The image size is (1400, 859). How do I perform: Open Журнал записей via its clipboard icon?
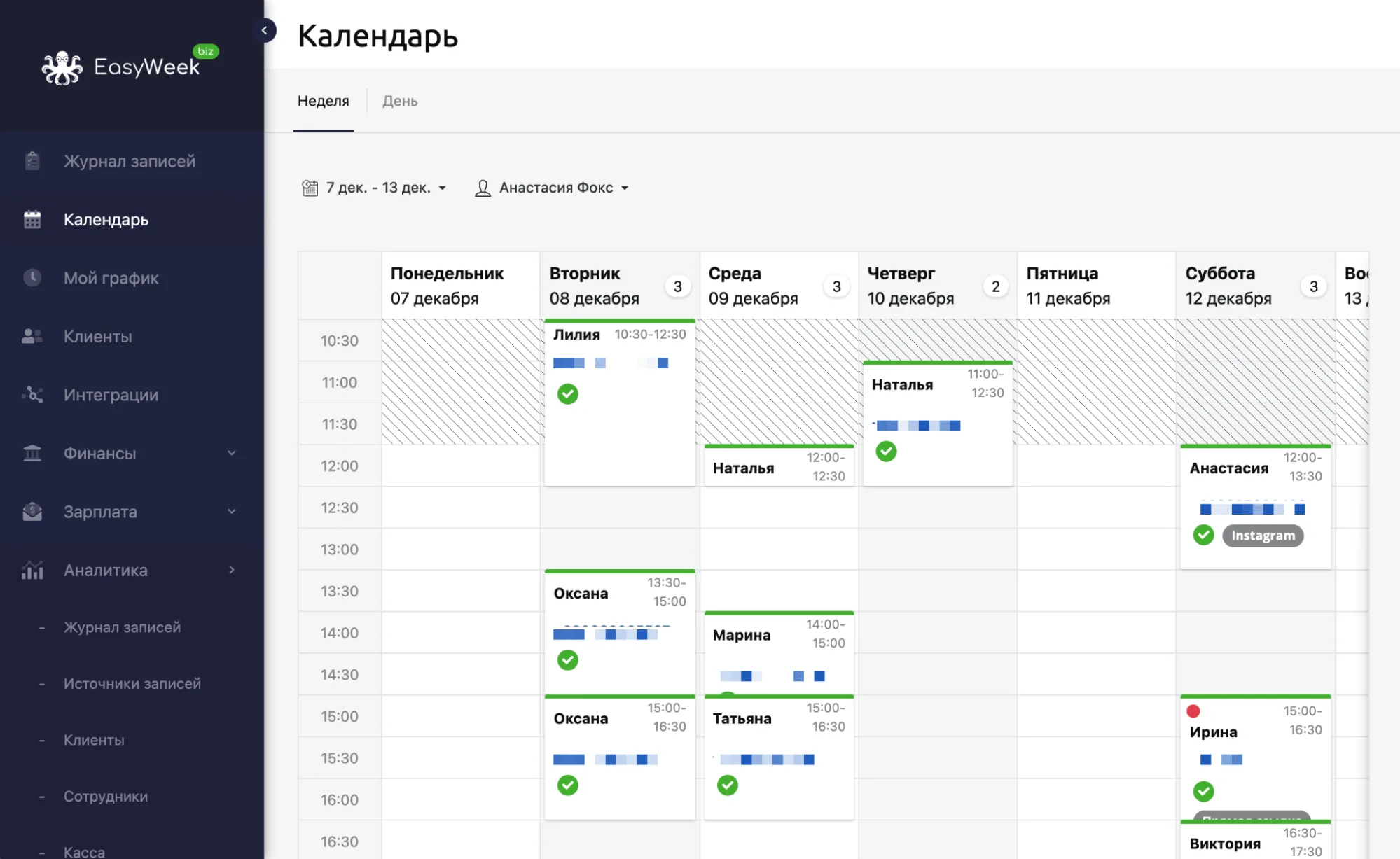(x=32, y=161)
